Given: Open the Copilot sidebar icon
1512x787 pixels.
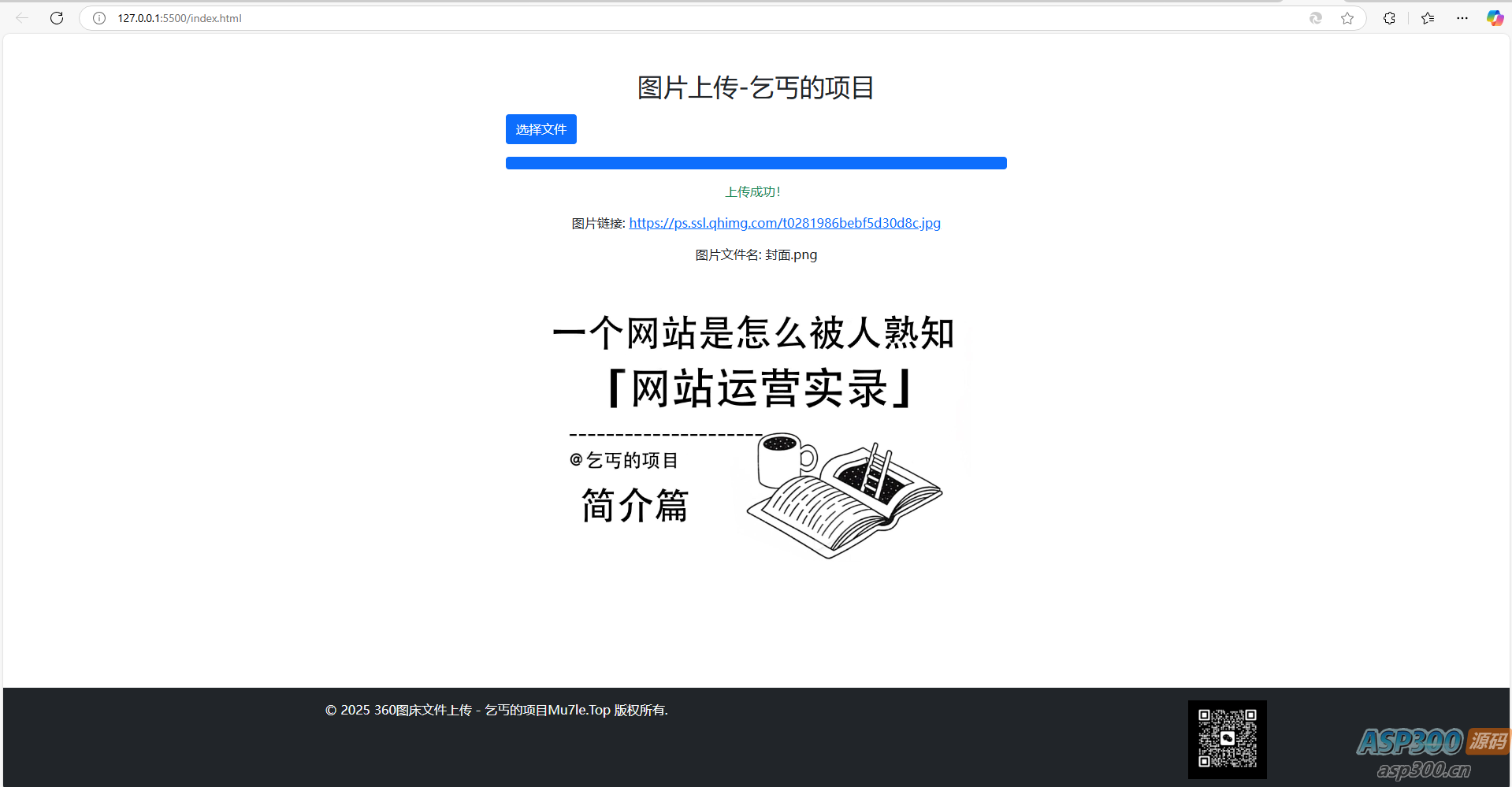Looking at the screenshot, I should [x=1495, y=17].
